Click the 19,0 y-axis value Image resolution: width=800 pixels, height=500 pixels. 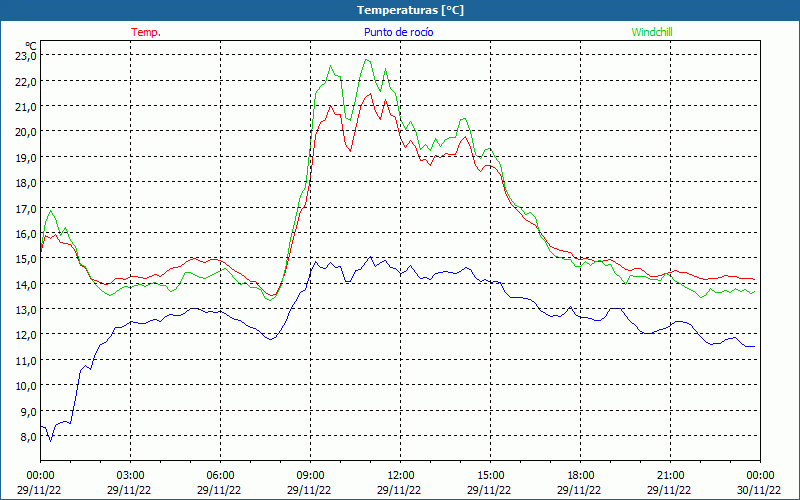tap(26, 157)
